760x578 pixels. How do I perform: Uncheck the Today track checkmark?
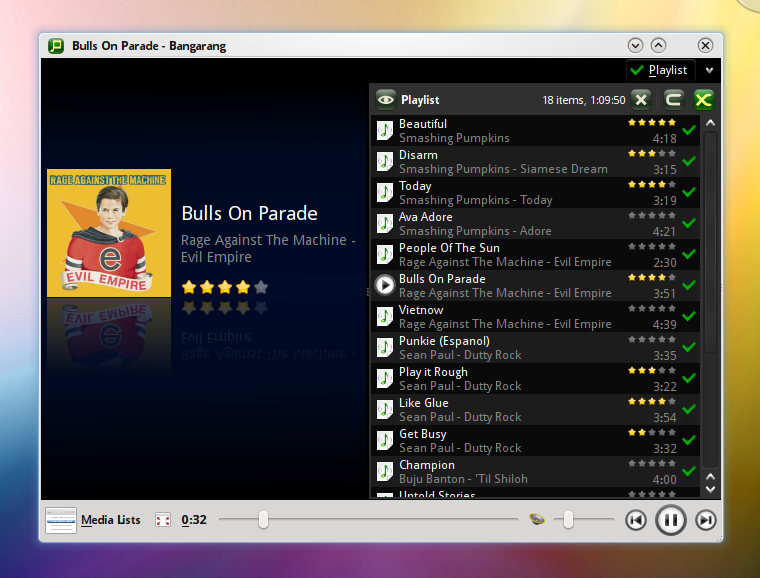coord(689,192)
